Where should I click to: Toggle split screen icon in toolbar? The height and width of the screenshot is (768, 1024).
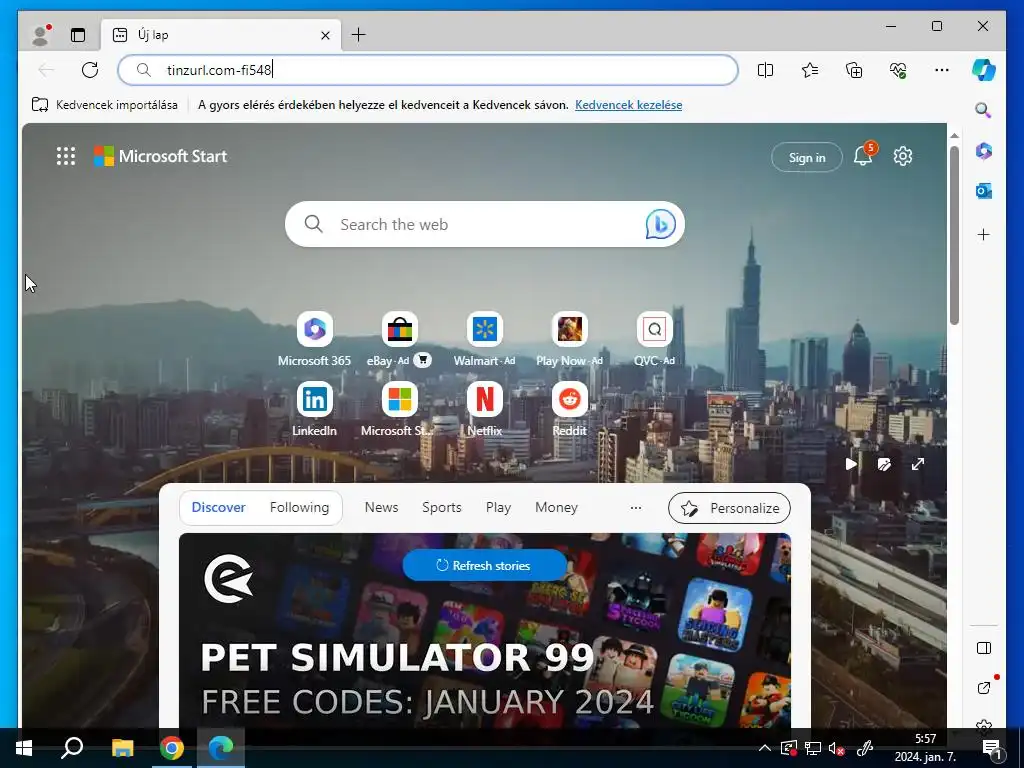pyautogui.click(x=765, y=70)
